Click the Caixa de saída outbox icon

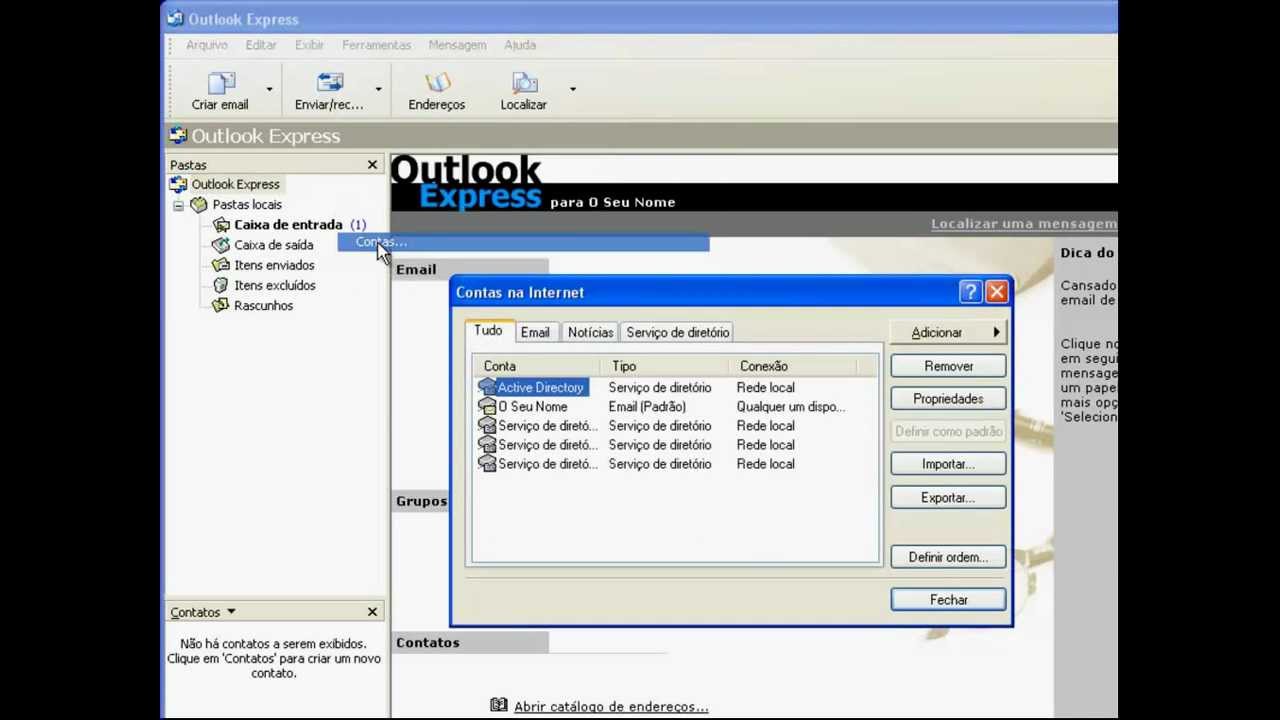click(221, 245)
